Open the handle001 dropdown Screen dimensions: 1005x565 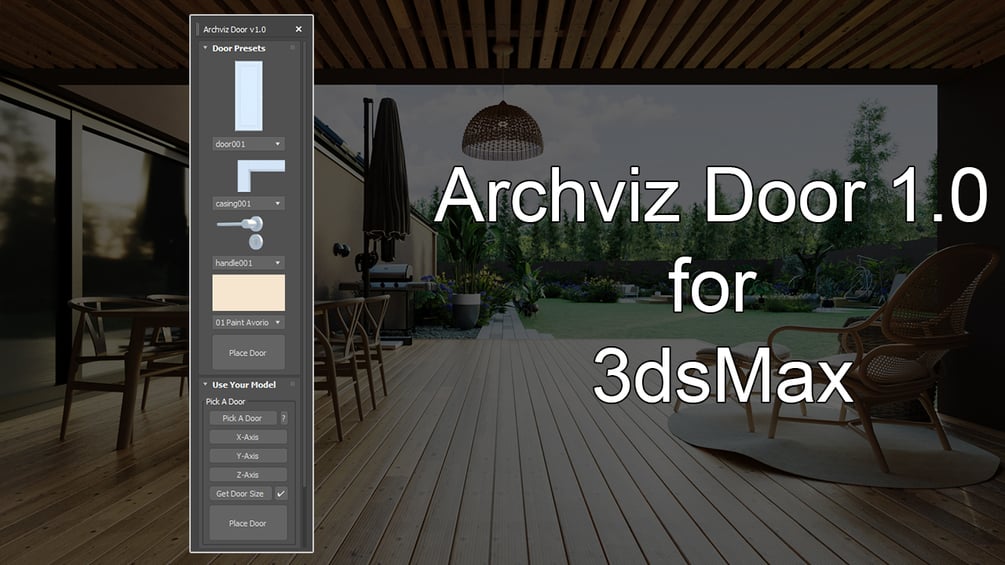coord(248,263)
